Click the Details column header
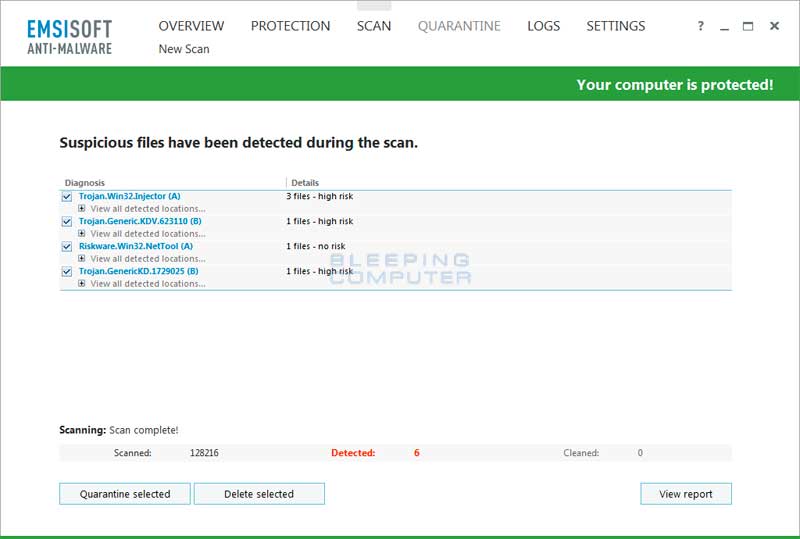The height and width of the screenshot is (539, 800). point(305,183)
